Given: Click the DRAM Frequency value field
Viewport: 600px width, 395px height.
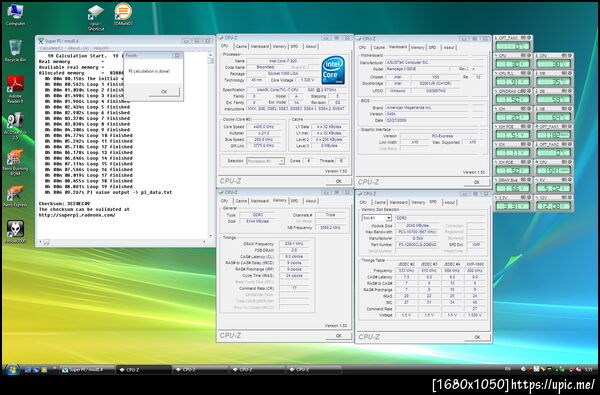Looking at the screenshot, I should click(x=294, y=244).
